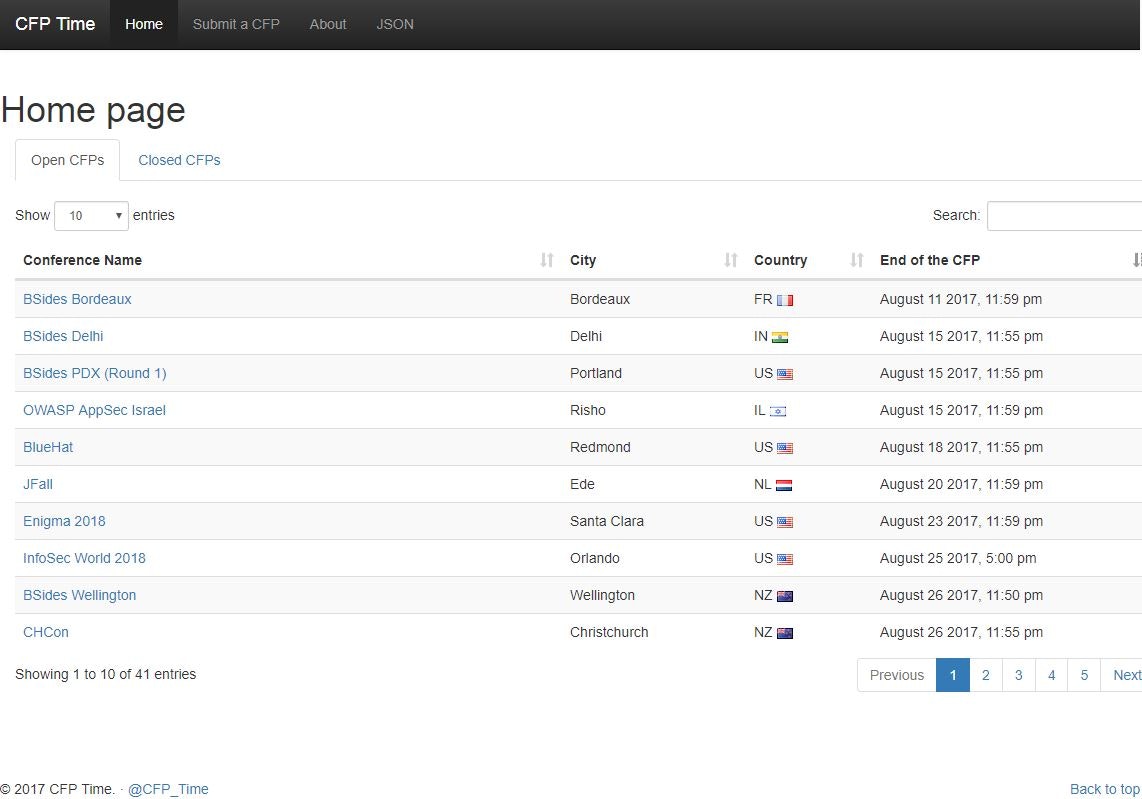Click the Back to top link
Image resolution: width=1142 pixels, height=799 pixels.
pos(1104,790)
